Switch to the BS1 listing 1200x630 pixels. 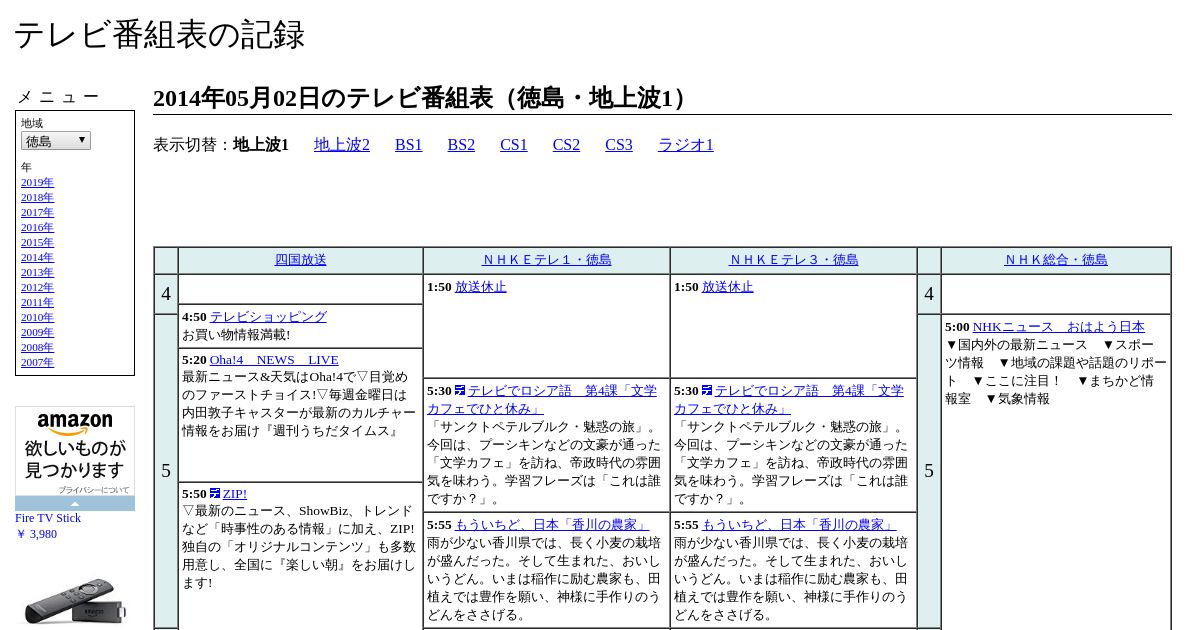point(409,145)
